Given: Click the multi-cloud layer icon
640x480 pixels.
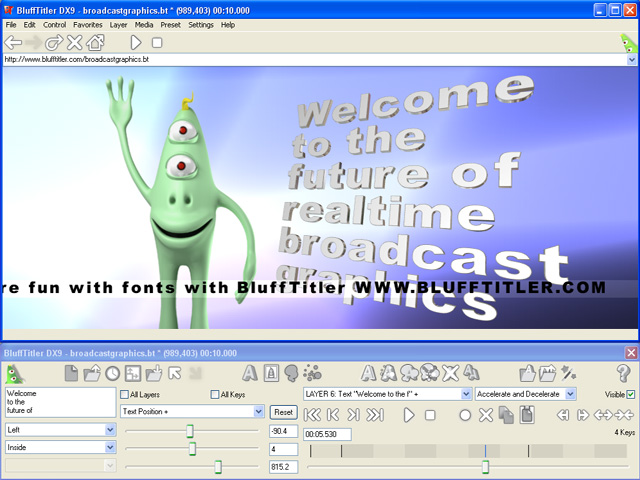Looking at the screenshot, I should [429, 372].
